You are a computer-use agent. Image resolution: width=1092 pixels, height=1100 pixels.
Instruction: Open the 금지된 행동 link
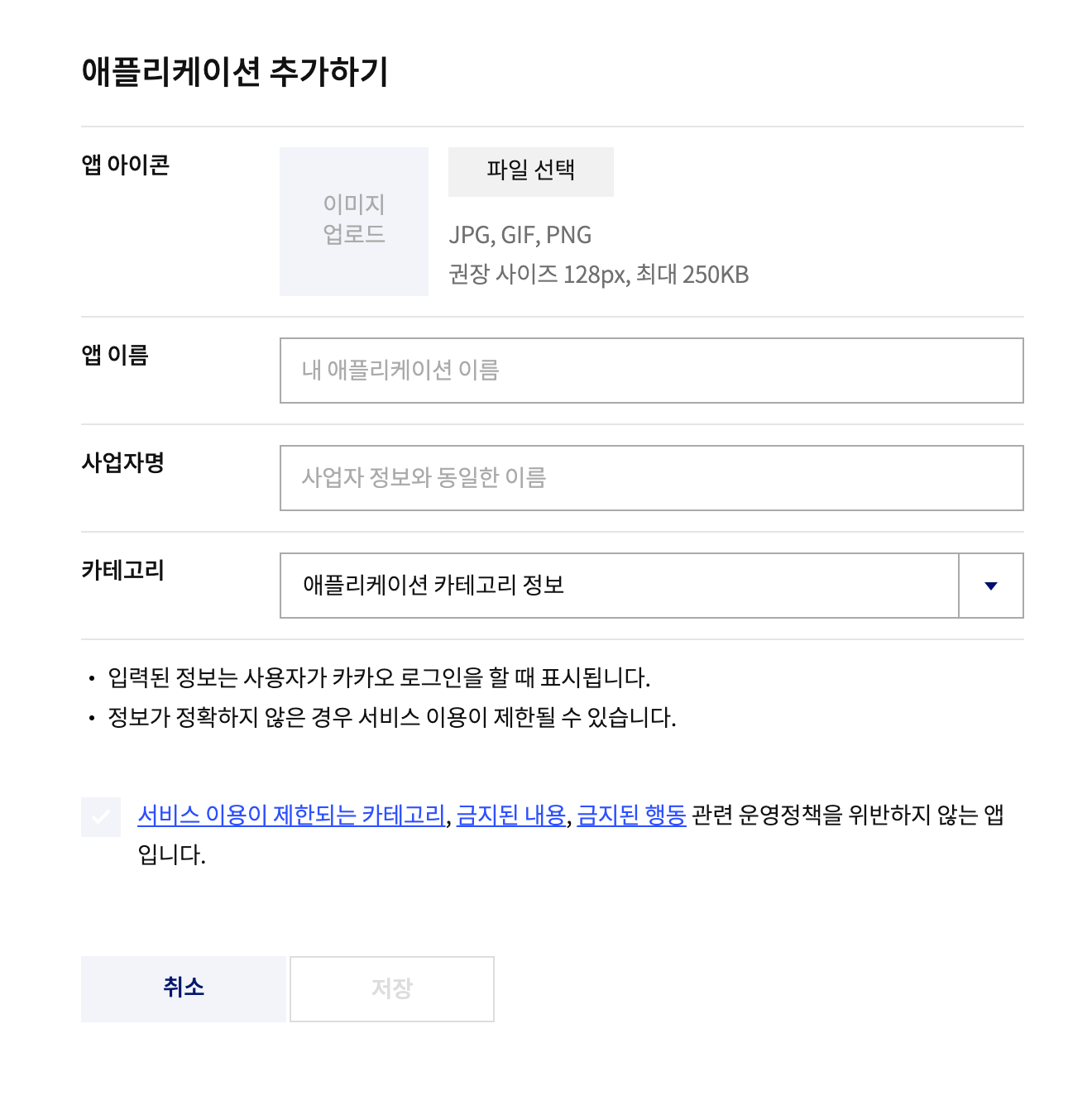pos(632,815)
